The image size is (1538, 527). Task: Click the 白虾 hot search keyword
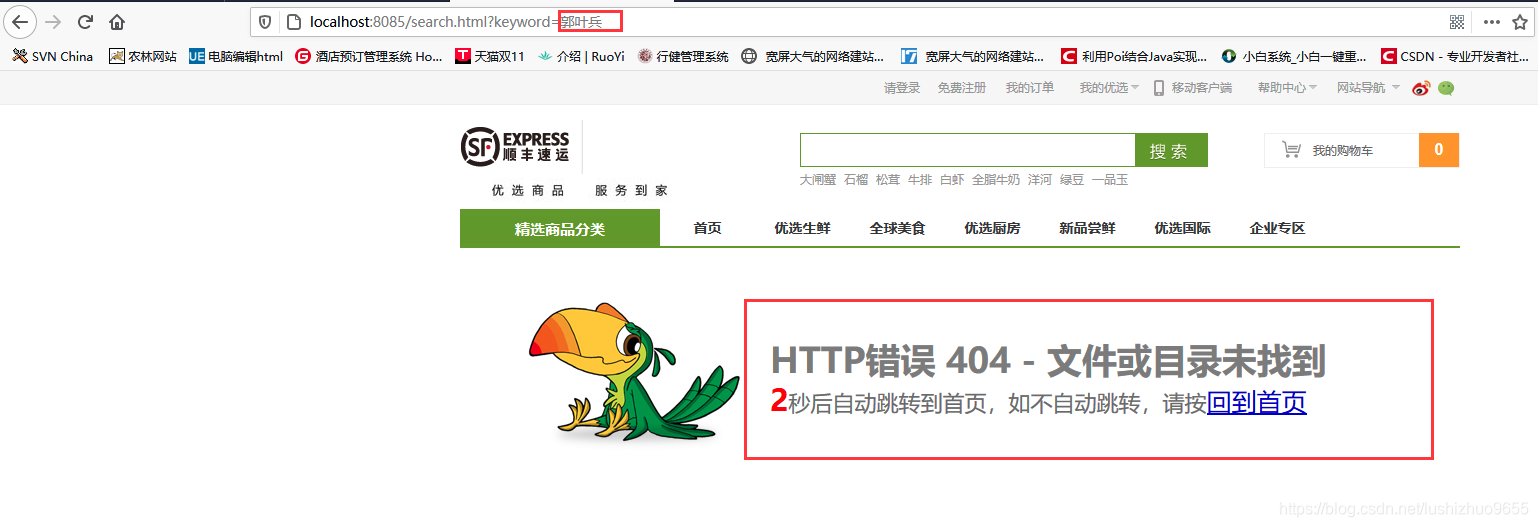tap(952, 180)
